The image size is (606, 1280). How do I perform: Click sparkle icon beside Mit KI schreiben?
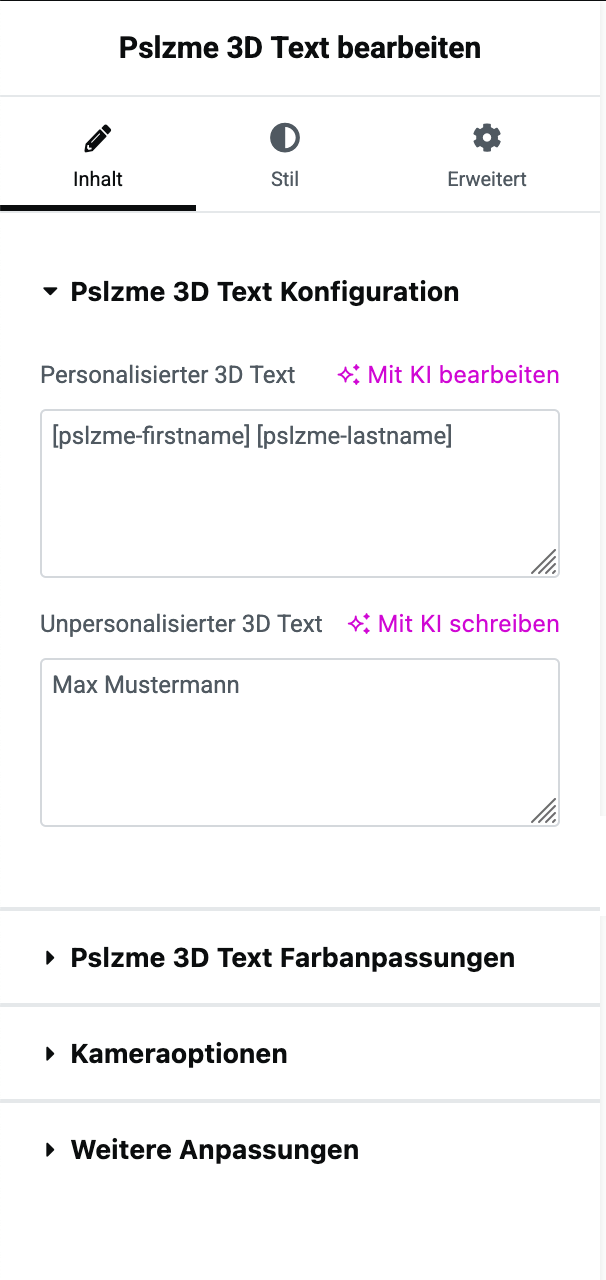359,624
